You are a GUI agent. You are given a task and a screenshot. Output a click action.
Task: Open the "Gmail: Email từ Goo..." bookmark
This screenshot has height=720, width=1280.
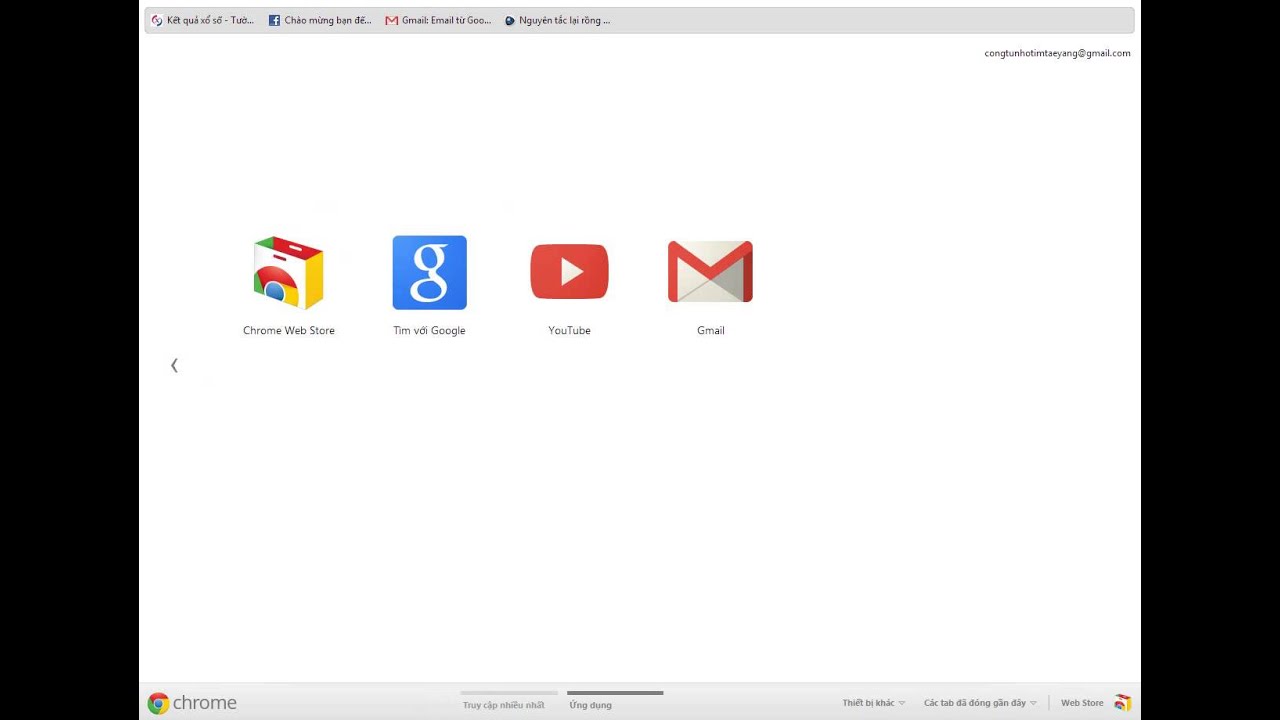438,20
